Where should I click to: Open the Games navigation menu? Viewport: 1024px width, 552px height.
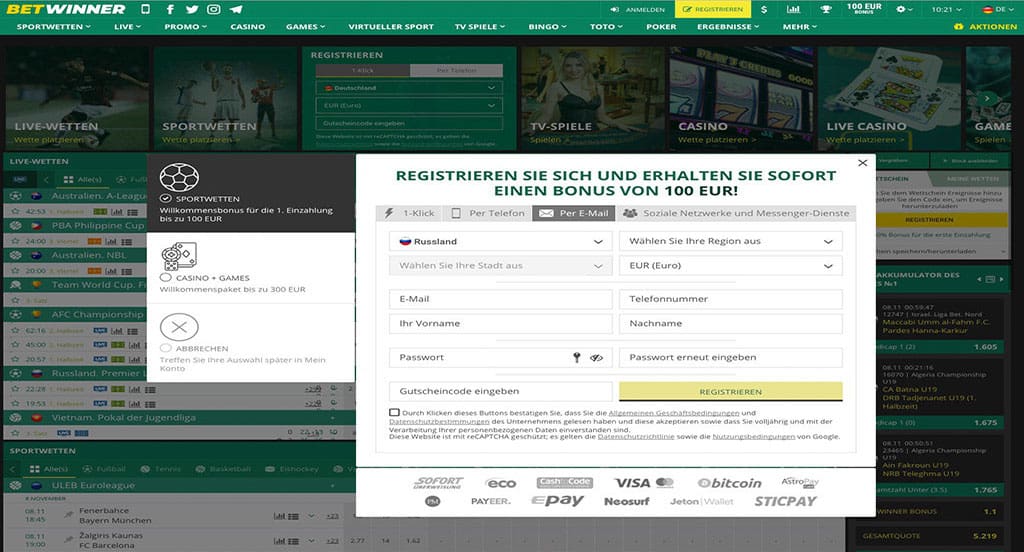click(x=306, y=27)
